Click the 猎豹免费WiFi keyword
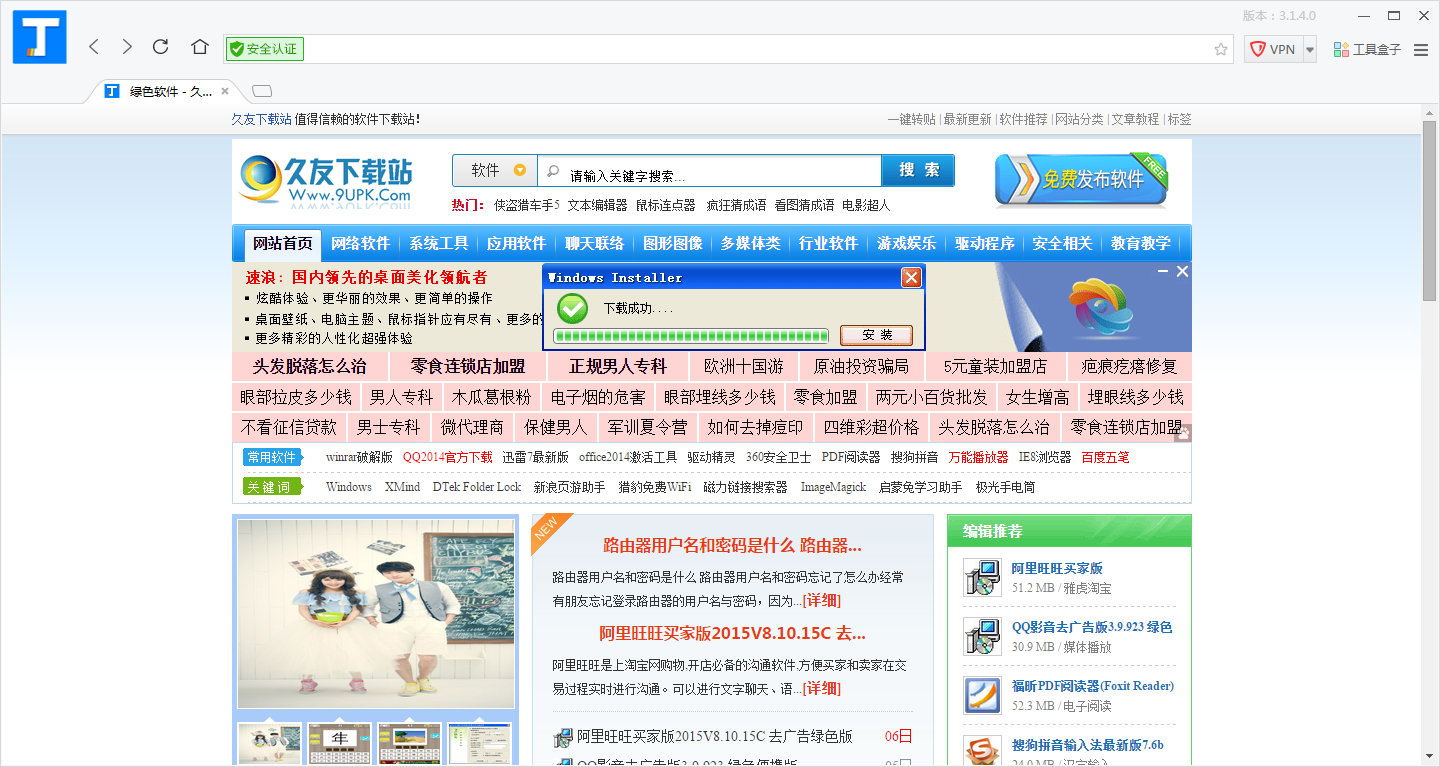 (x=654, y=487)
